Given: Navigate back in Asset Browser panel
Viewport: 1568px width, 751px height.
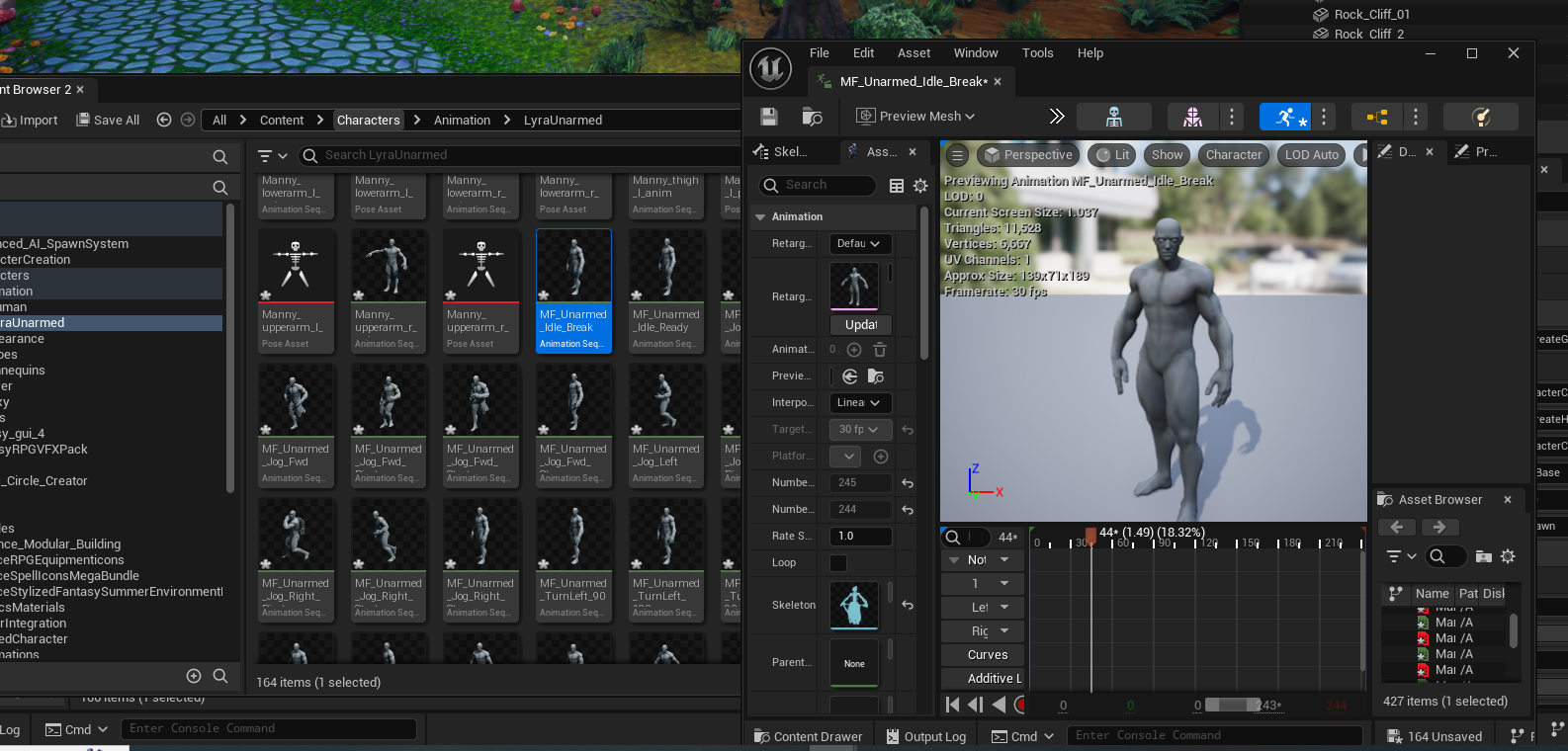Looking at the screenshot, I should [1397, 528].
